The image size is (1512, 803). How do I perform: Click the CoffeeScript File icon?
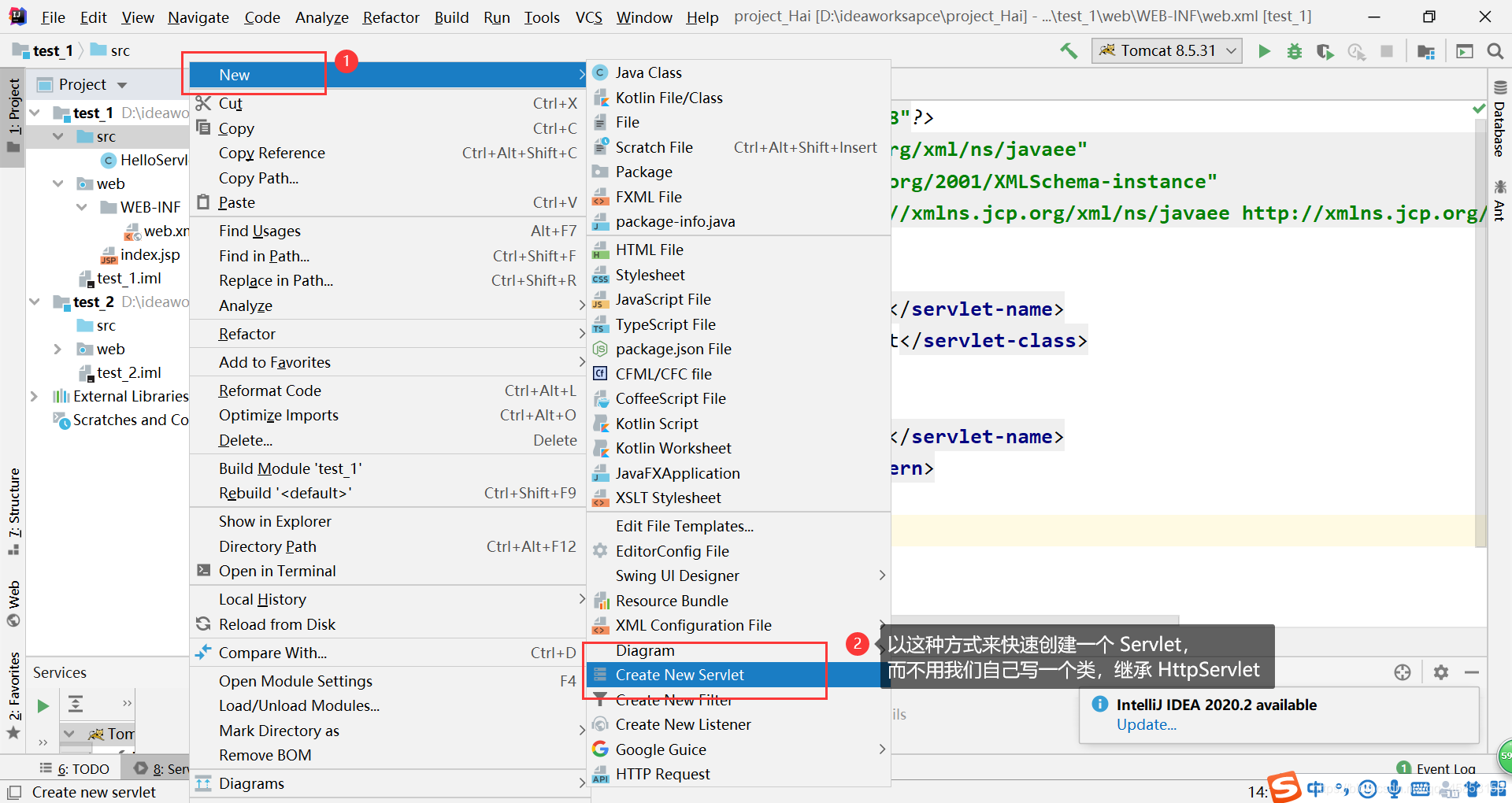click(600, 399)
